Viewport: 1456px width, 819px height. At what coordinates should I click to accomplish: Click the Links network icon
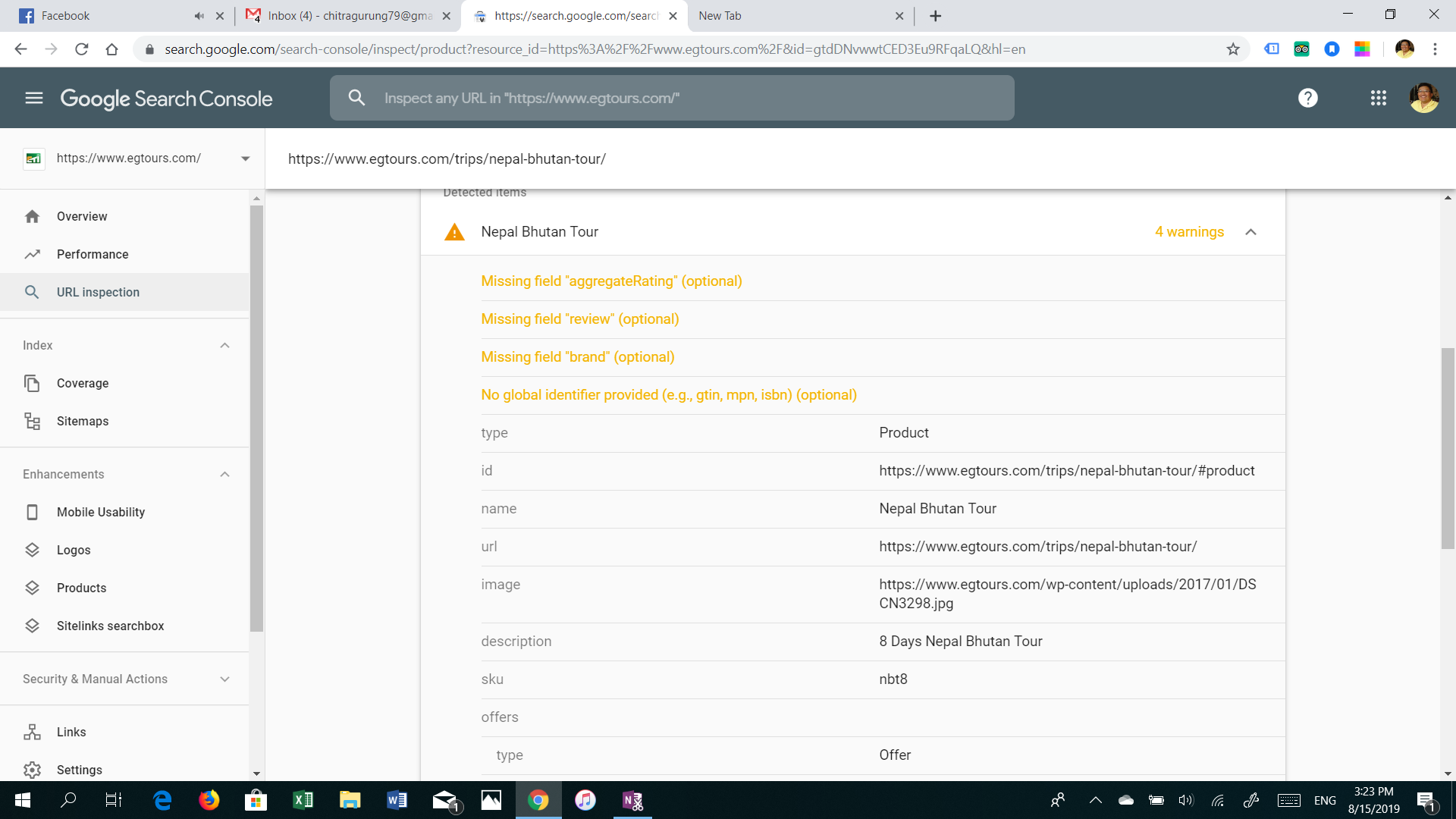(x=32, y=732)
